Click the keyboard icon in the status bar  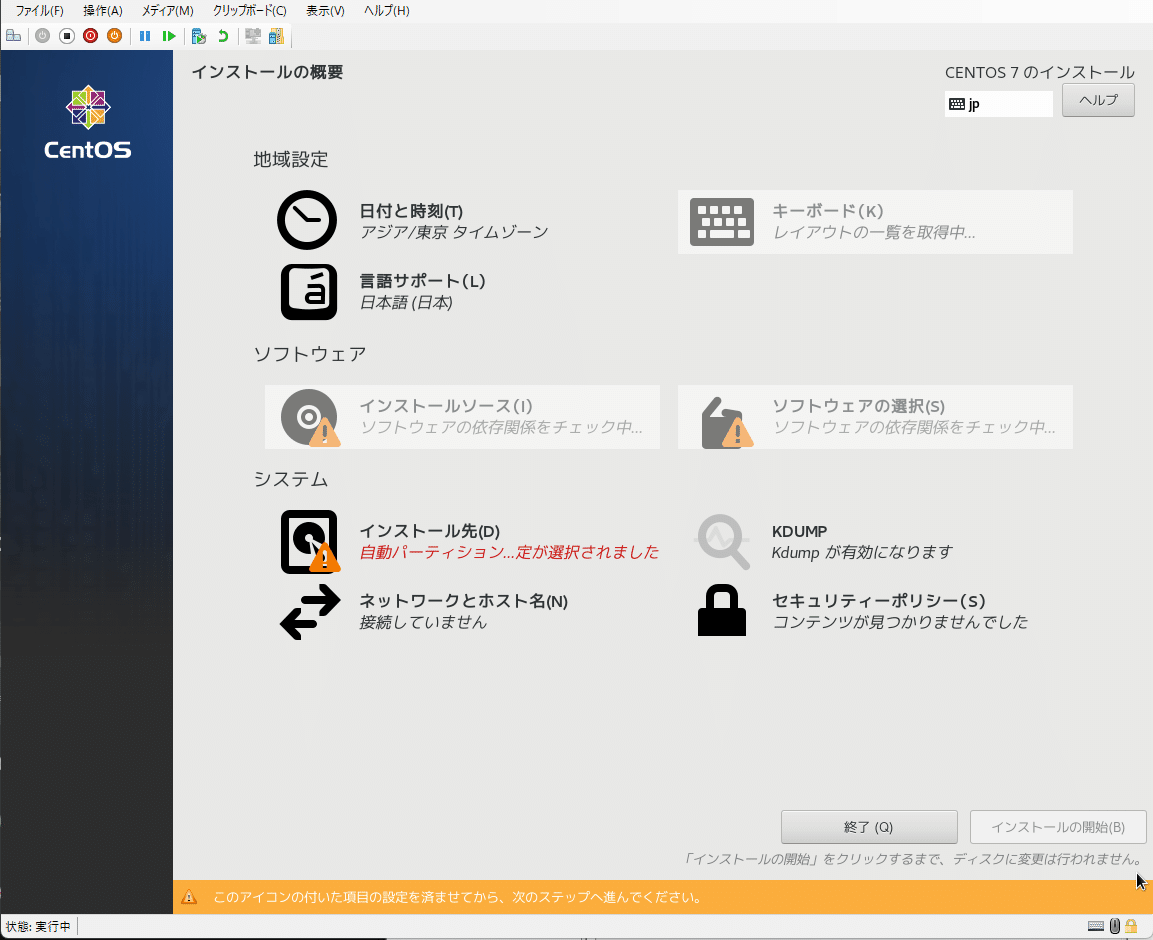(1095, 926)
